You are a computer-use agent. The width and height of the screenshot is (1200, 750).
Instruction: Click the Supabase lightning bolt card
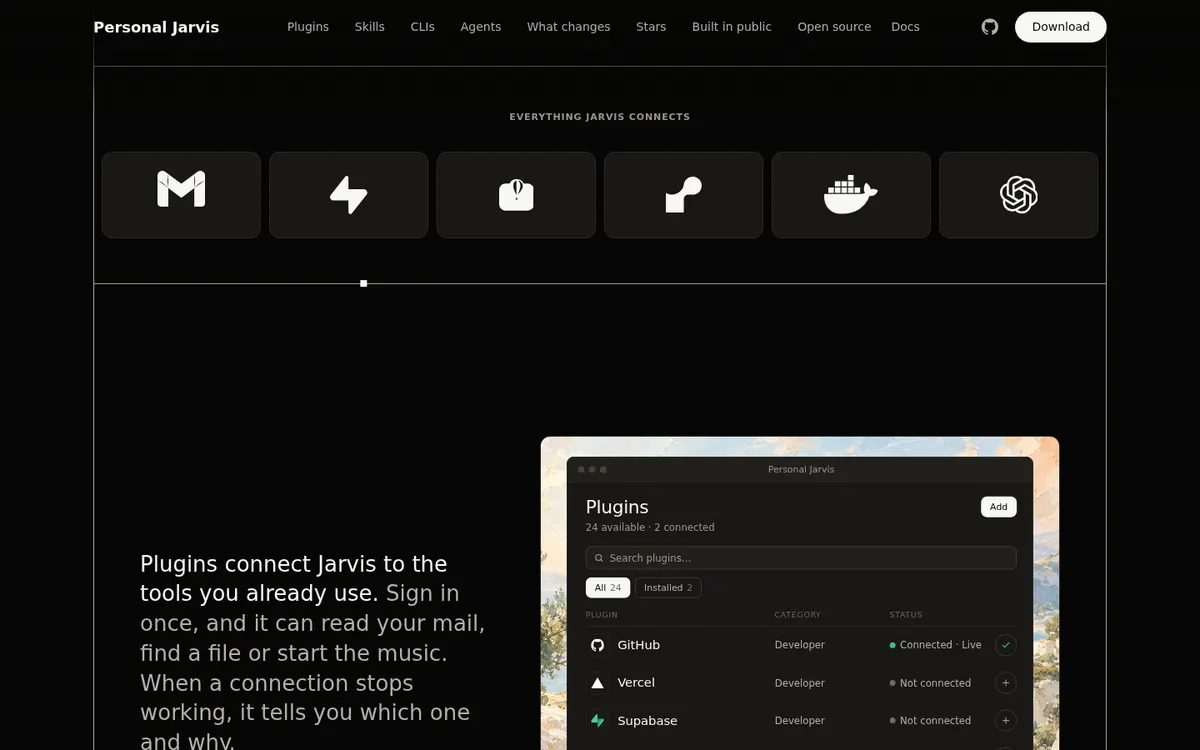point(349,195)
